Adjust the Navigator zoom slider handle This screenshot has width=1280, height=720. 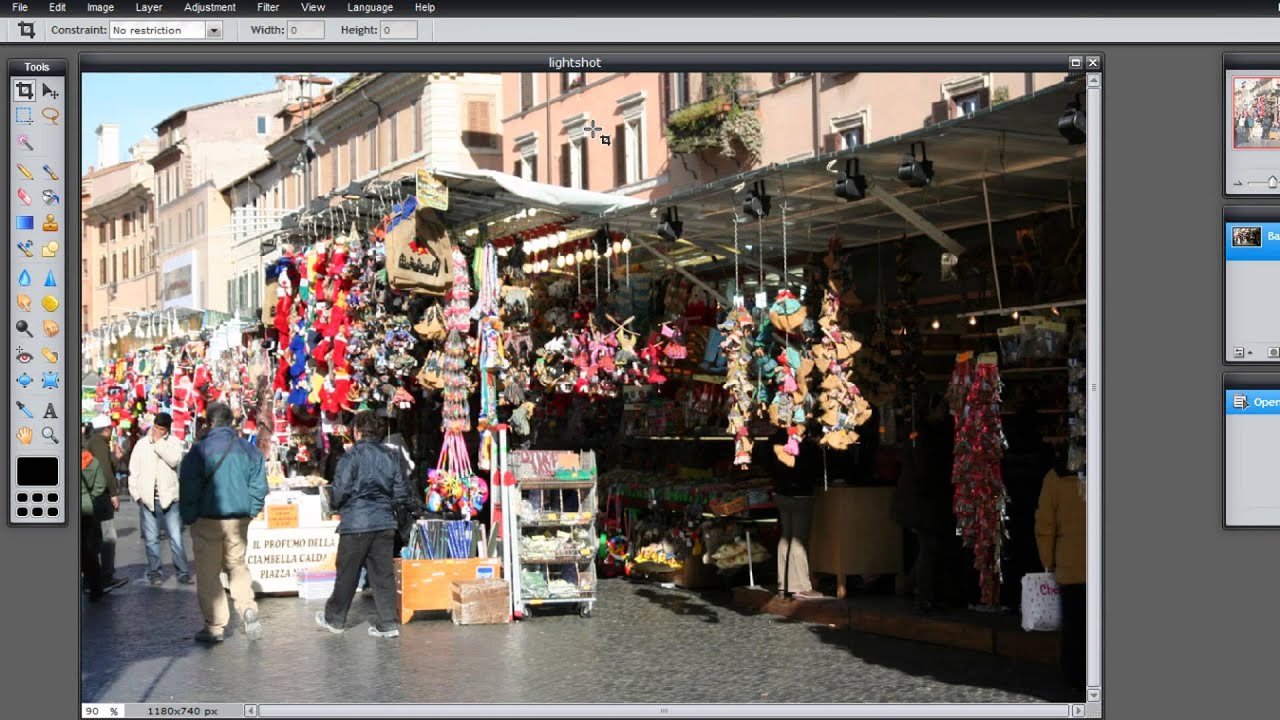tap(1272, 182)
